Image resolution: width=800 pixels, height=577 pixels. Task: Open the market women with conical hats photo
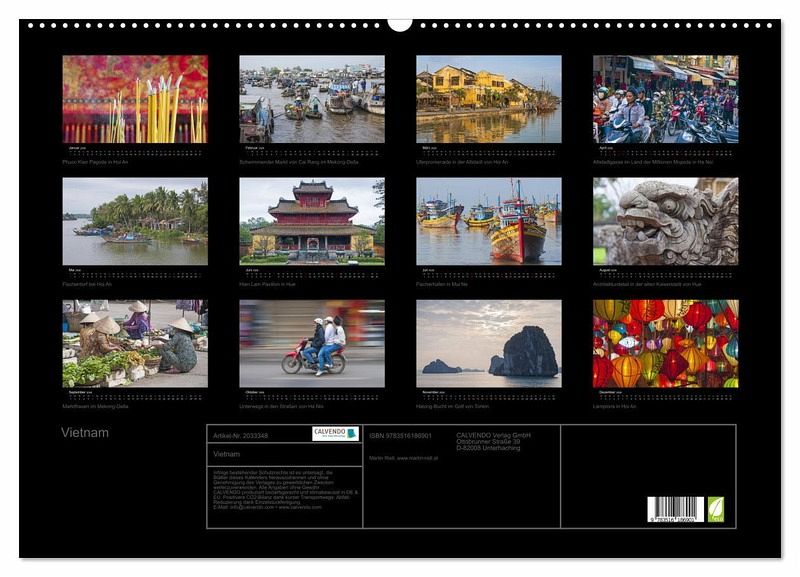coord(135,343)
